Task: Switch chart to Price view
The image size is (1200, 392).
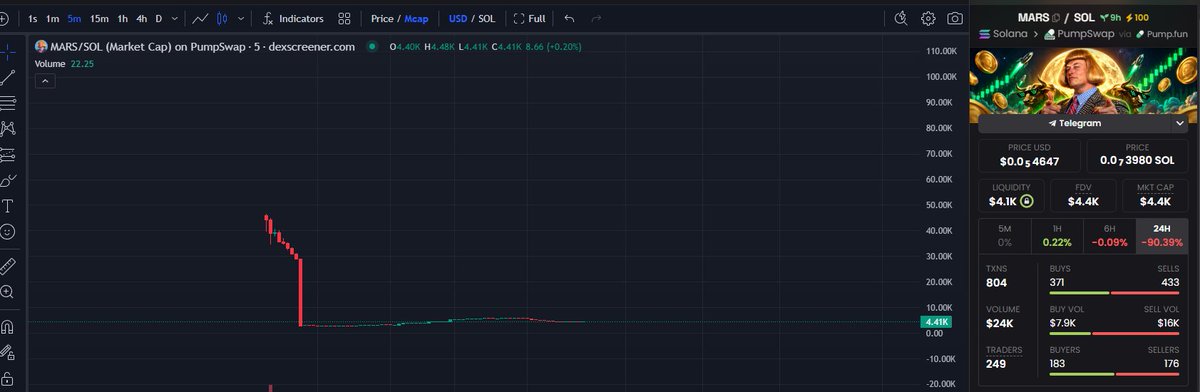Action: 382,18
